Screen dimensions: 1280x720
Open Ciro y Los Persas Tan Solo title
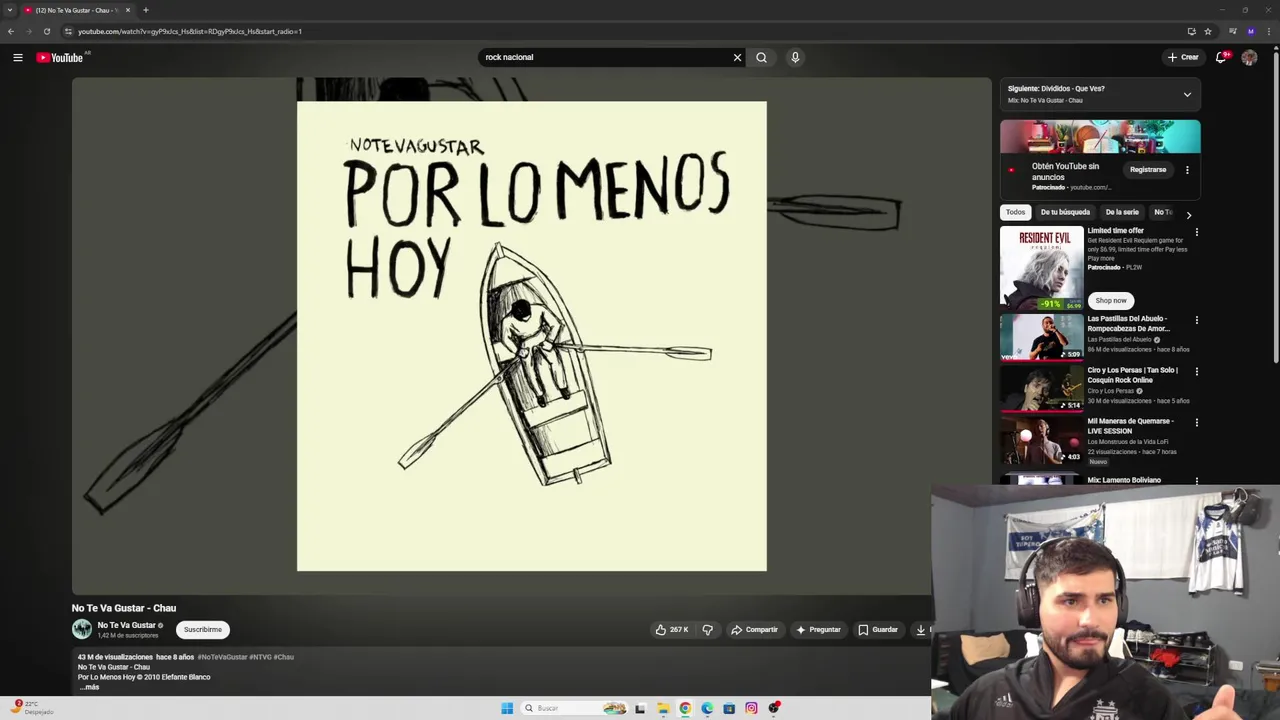pos(1132,375)
